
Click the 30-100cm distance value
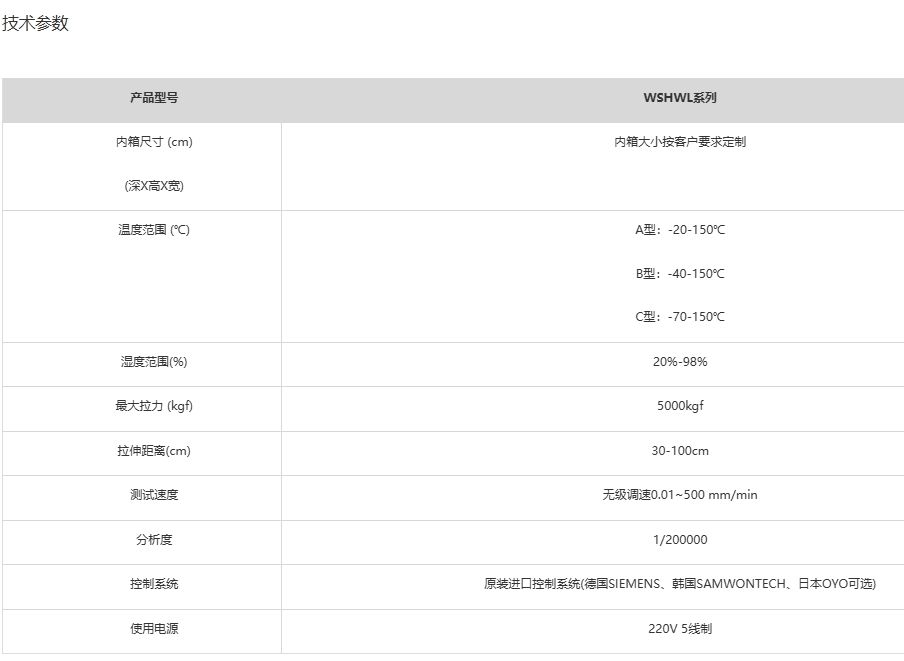coord(679,451)
